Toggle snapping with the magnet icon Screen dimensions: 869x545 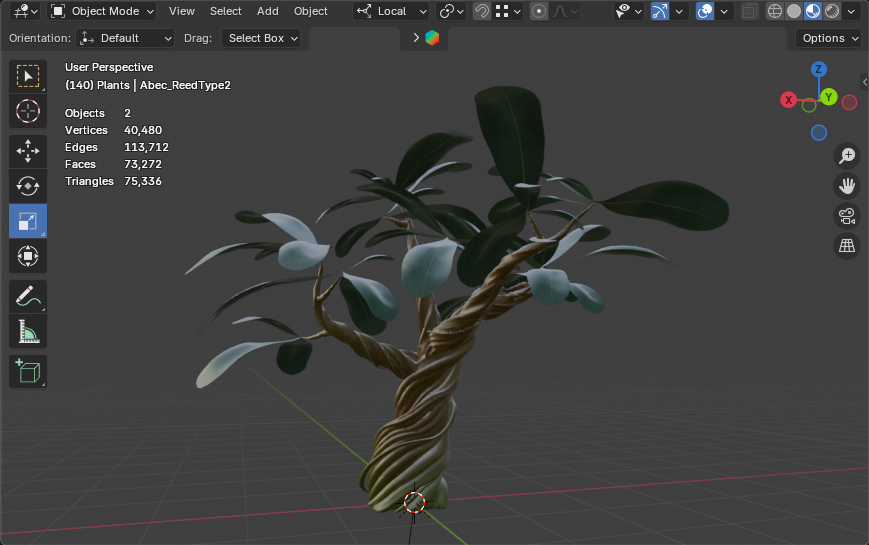[482, 11]
